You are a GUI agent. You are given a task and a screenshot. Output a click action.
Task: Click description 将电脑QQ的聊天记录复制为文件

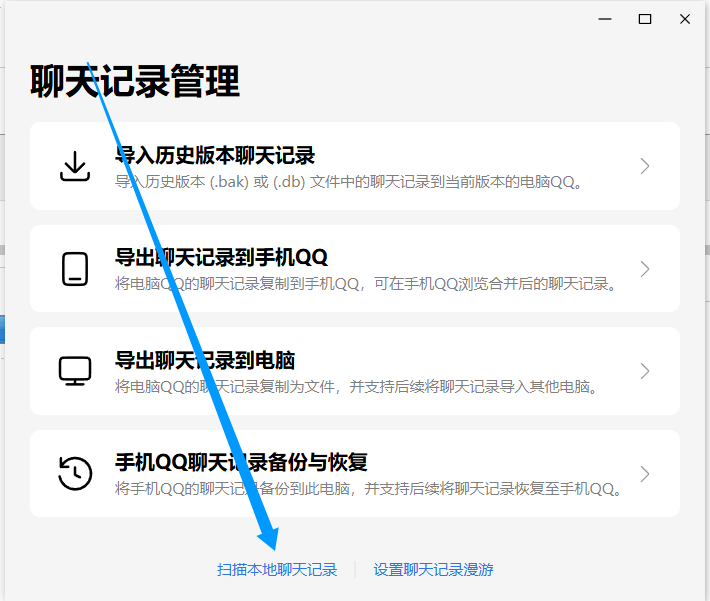356,387
